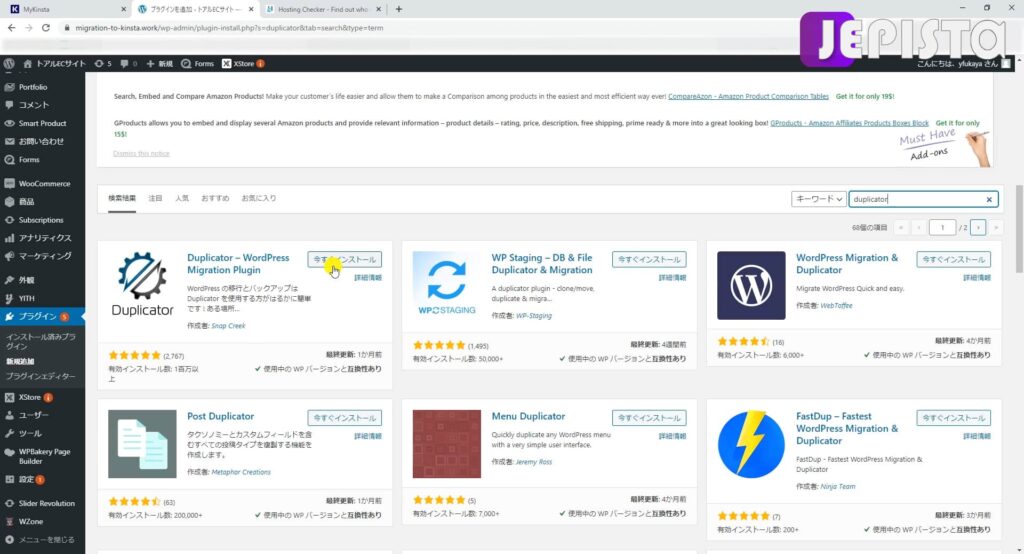Install FastDup plugin now
Screen dimensions: 1024x554
click(x=953, y=417)
